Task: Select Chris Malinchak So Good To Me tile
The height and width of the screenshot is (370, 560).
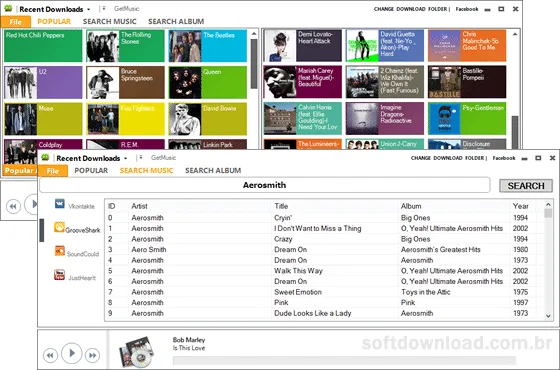Action: (467, 46)
